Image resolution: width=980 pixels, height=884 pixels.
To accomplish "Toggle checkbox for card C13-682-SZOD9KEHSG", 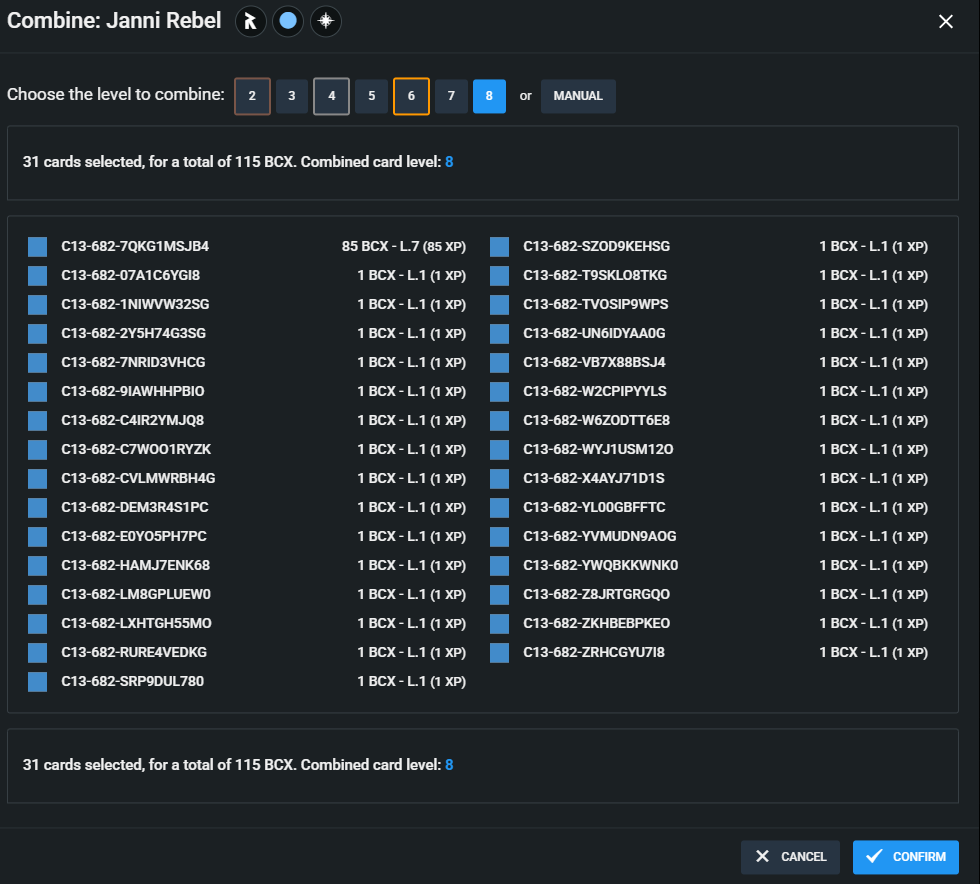I will point(500,247).
